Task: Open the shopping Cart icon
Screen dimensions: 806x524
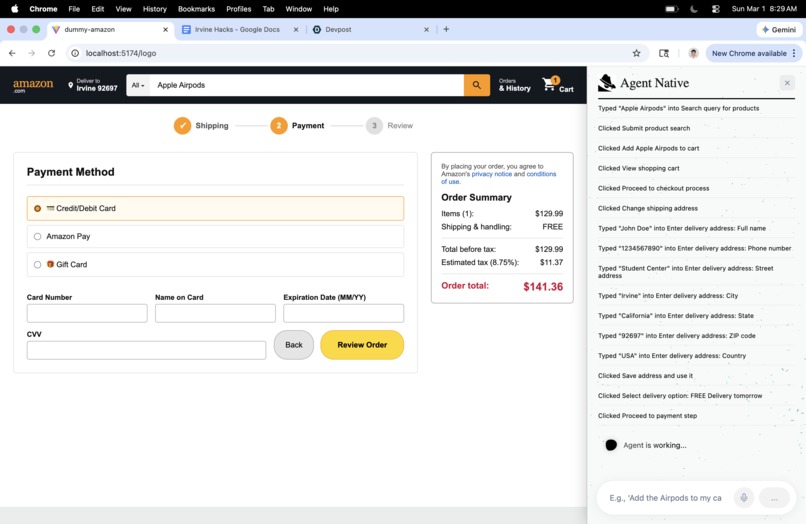Action: pos(558,85)
